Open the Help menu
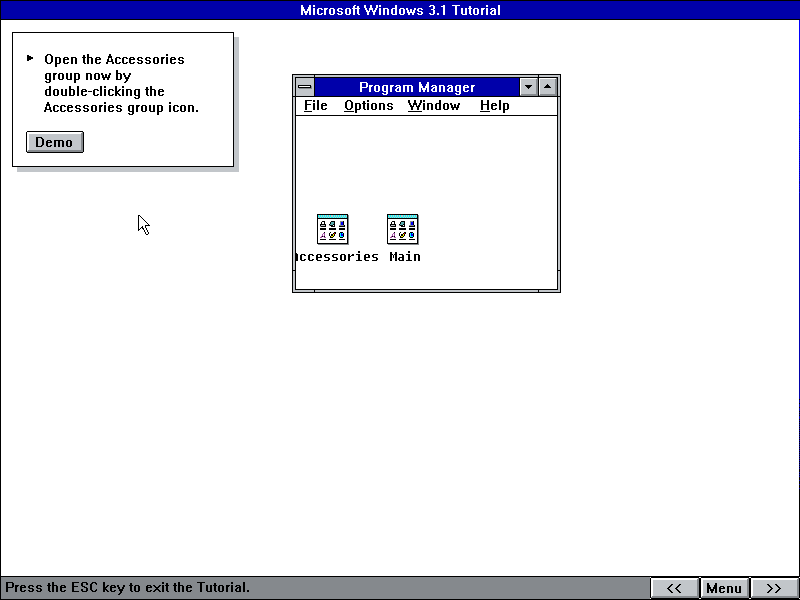The width and height of the screenshot is (800, 600). click(x=495, y=106)
